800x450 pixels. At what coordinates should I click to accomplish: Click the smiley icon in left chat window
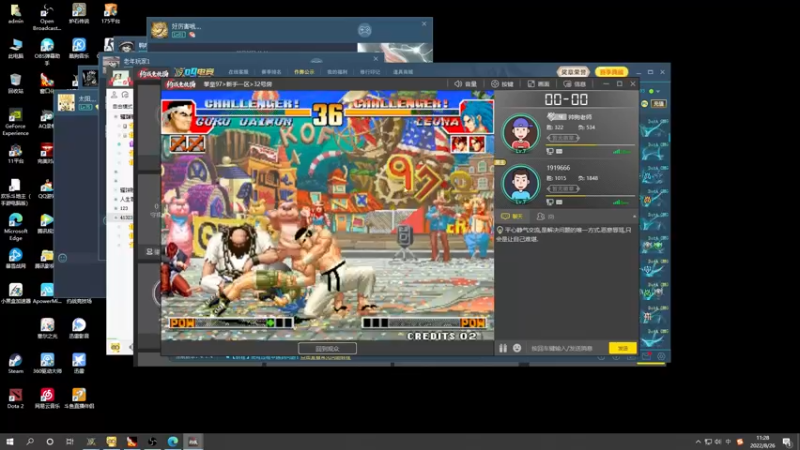[62, 258]
